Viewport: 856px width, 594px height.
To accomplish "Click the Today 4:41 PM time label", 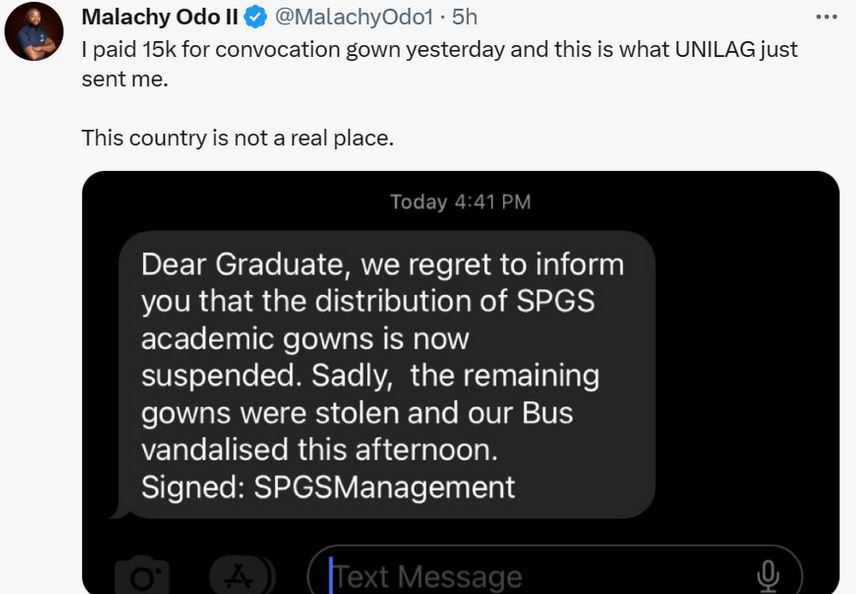I will tap(460, 202).
